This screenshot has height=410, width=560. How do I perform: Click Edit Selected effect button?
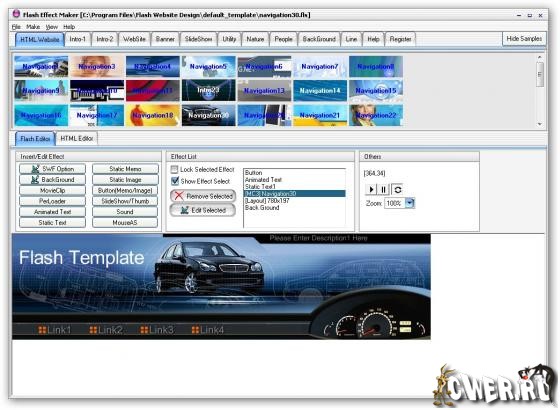(203, 210)
